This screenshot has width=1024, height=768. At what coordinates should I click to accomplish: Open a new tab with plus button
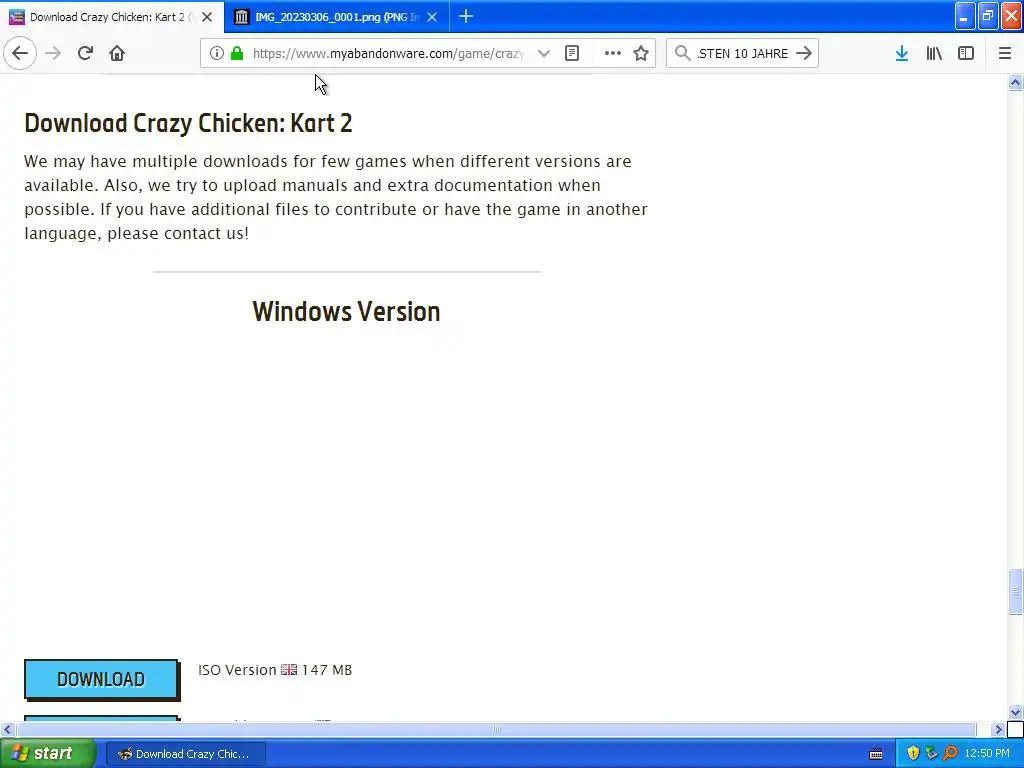(466, 16)
